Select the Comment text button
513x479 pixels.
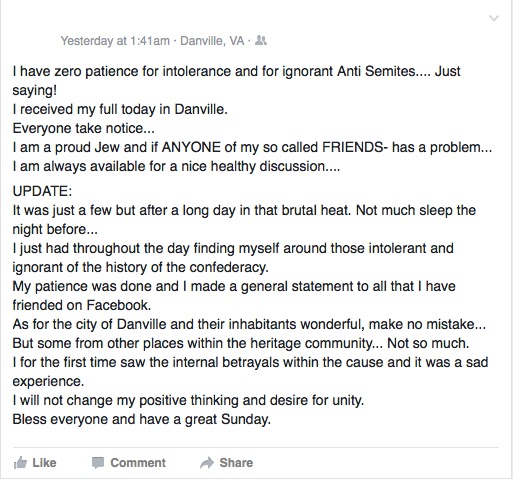[138, 463]
